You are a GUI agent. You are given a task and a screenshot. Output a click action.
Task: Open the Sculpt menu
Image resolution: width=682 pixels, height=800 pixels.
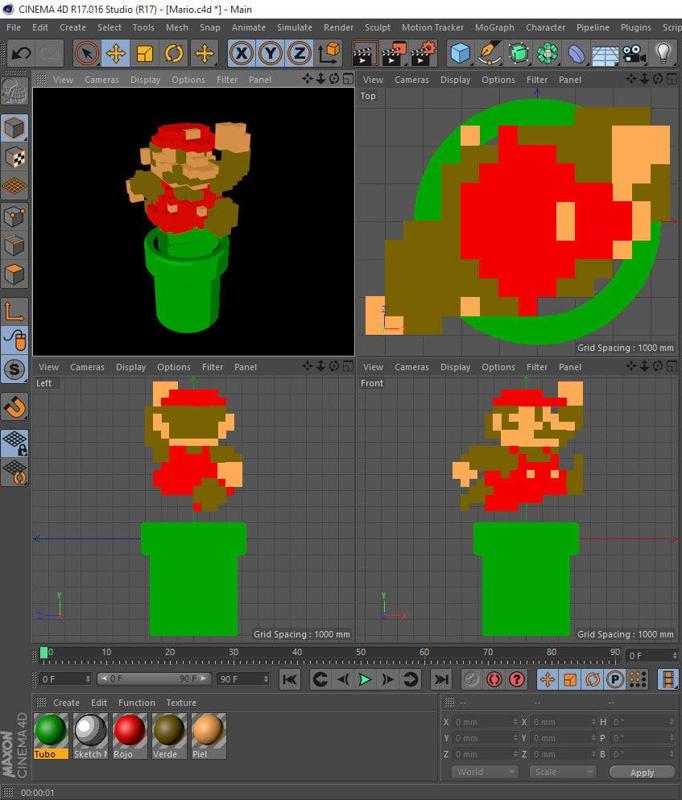click(x=377, y=28)
